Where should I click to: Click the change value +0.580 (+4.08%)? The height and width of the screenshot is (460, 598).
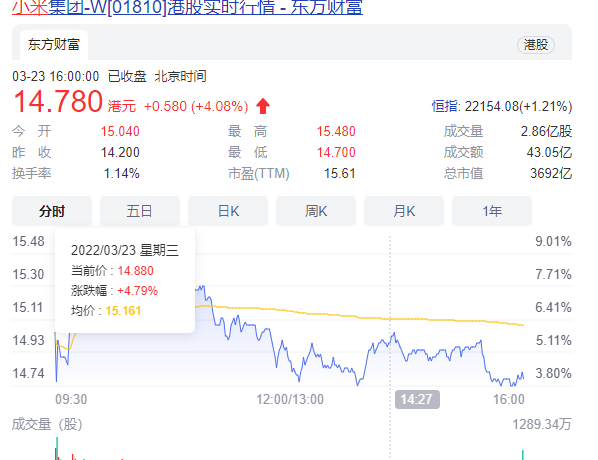click(x=196, y=106)
